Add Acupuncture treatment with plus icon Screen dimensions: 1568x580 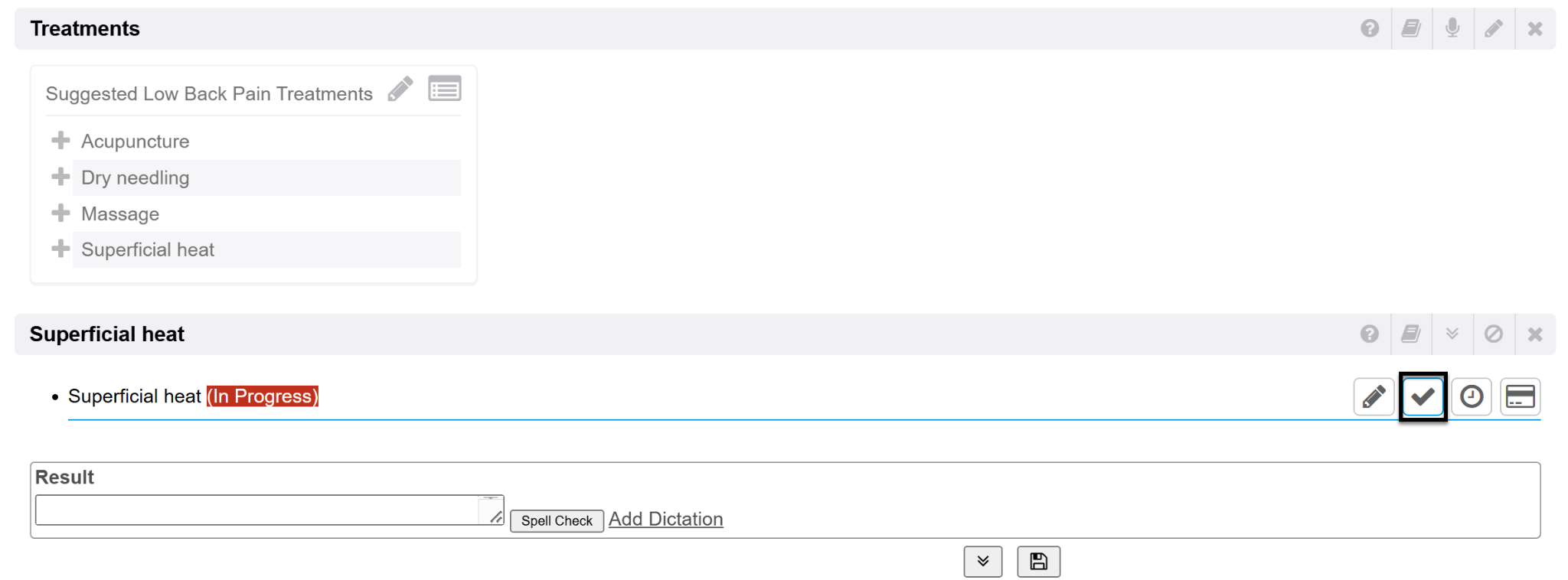click(x=60, y=141)
